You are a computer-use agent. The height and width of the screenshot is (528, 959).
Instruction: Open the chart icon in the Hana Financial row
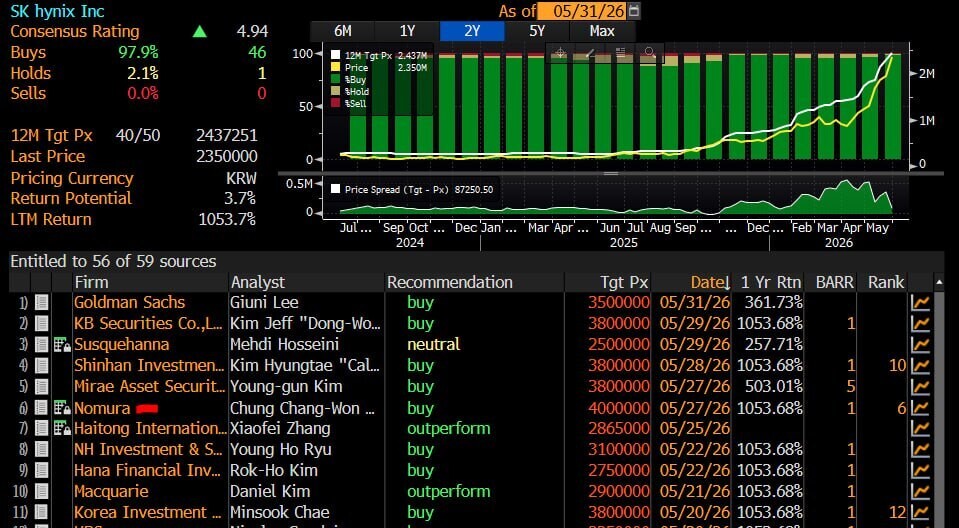tap(920, 470)
